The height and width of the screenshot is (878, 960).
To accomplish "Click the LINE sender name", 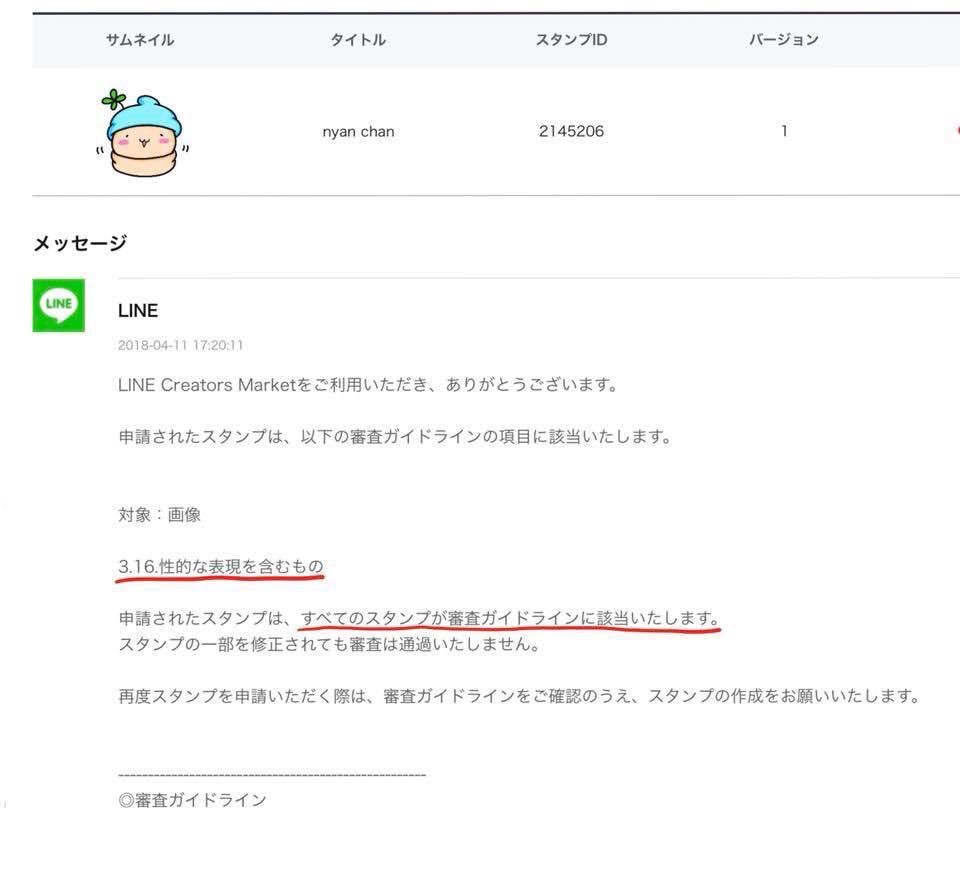I will tap(138, 310).
